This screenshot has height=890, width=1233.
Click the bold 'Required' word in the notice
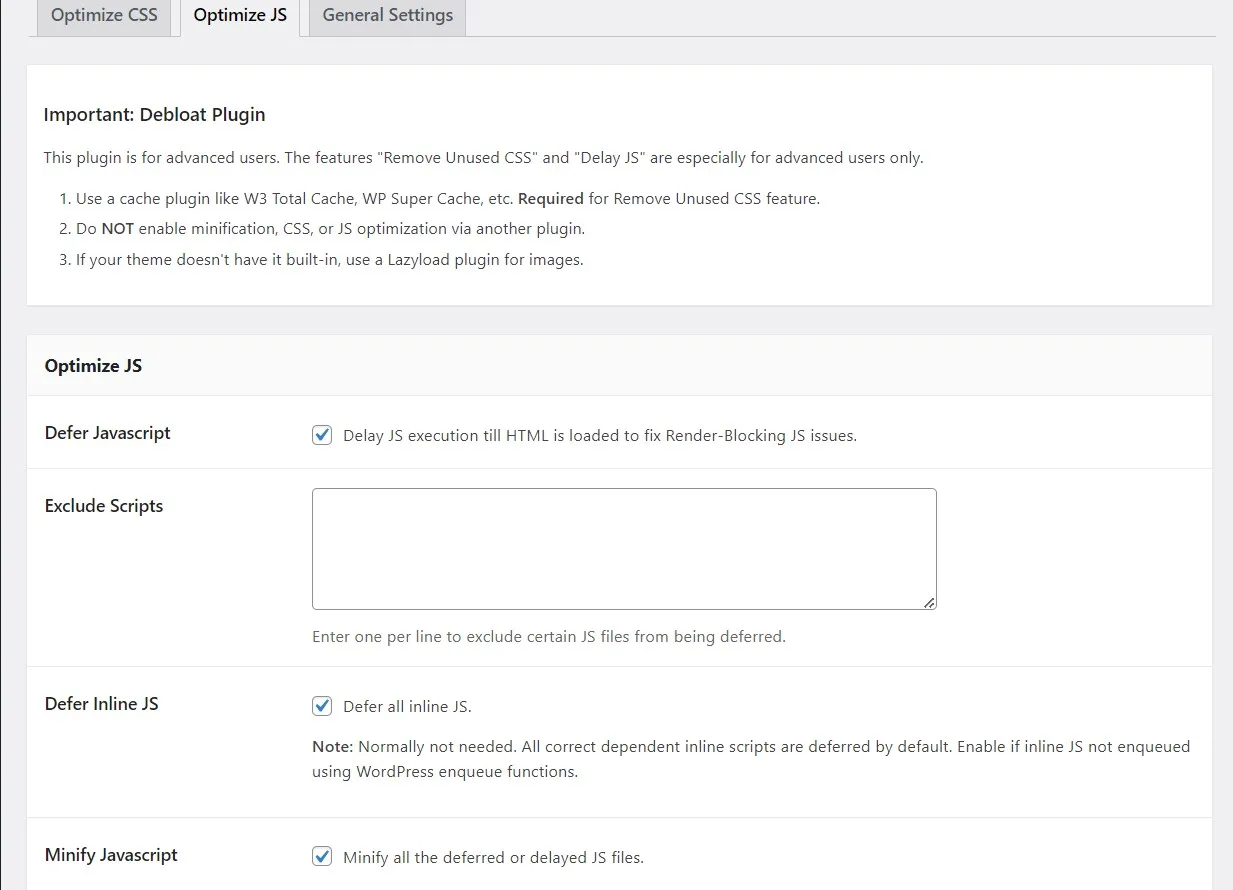click(551, 199)
